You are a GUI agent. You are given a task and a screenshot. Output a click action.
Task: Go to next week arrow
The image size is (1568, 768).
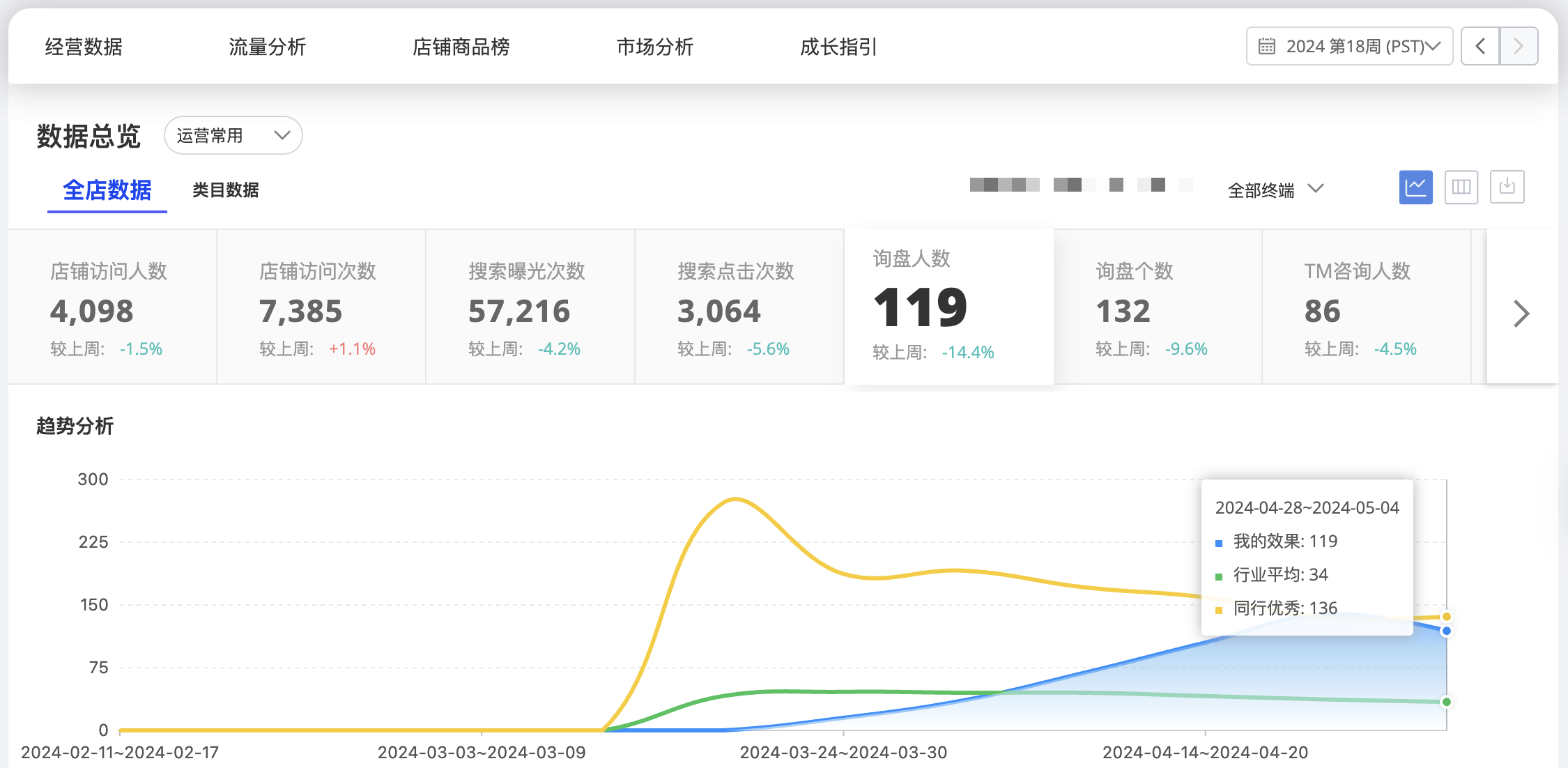pos(1519,47)
